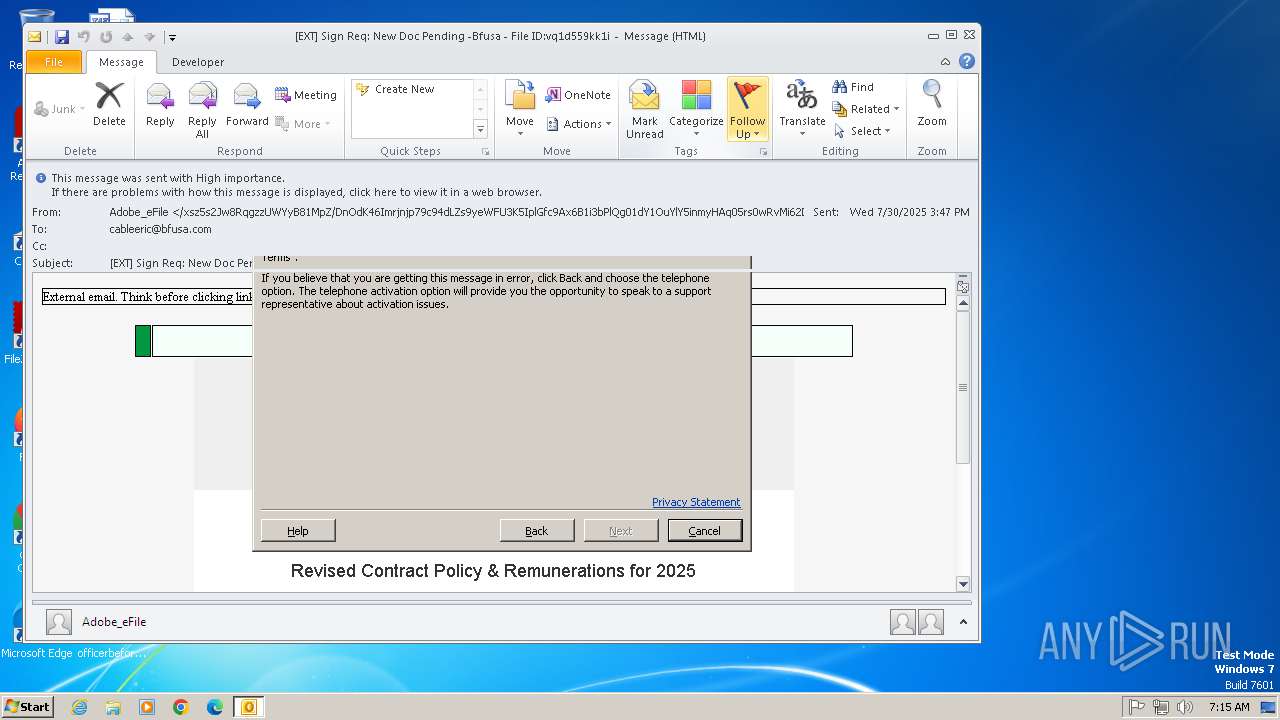The image size is (1280, 720).
Task: Click the vertical scrollbar thumb in the message pane
Action: [963, 387]
